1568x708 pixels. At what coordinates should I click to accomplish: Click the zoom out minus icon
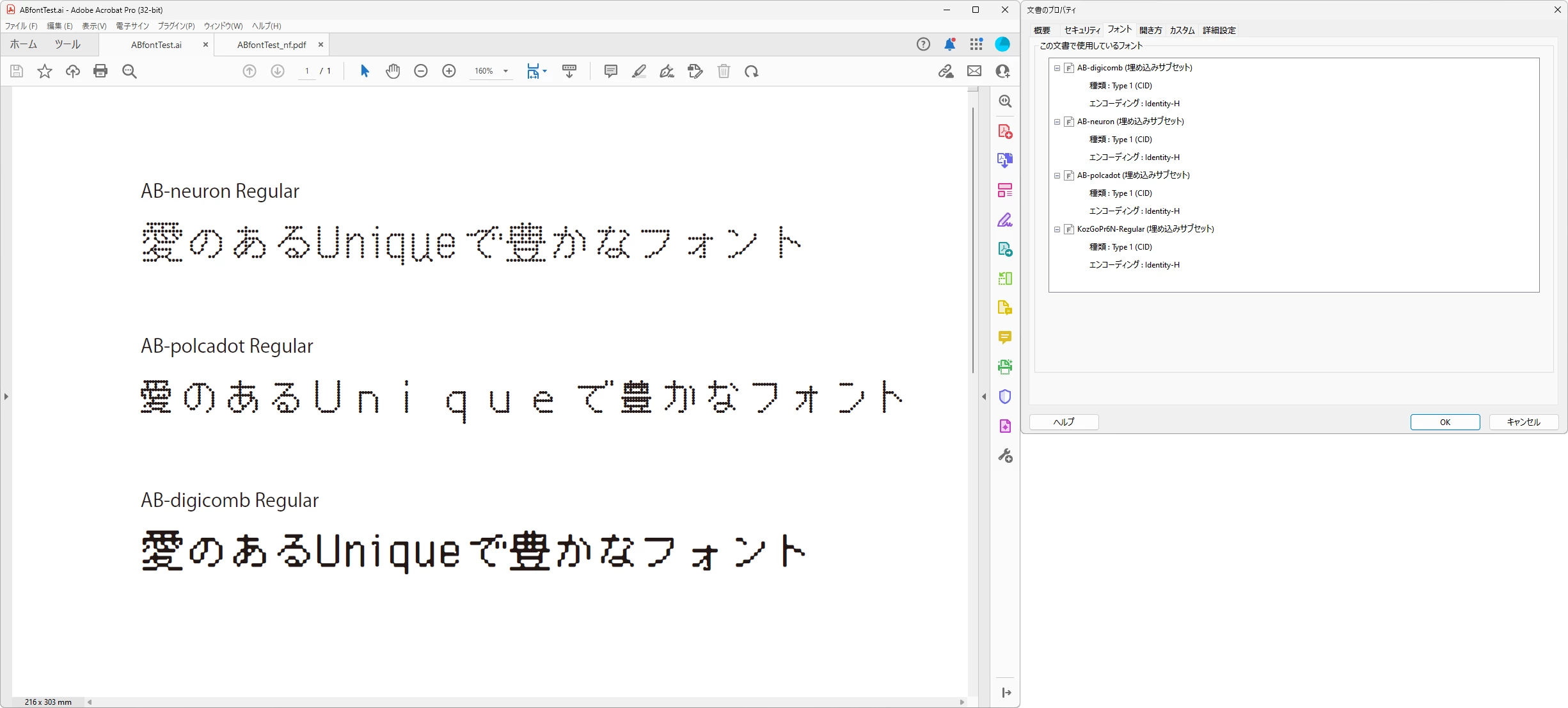420,71
